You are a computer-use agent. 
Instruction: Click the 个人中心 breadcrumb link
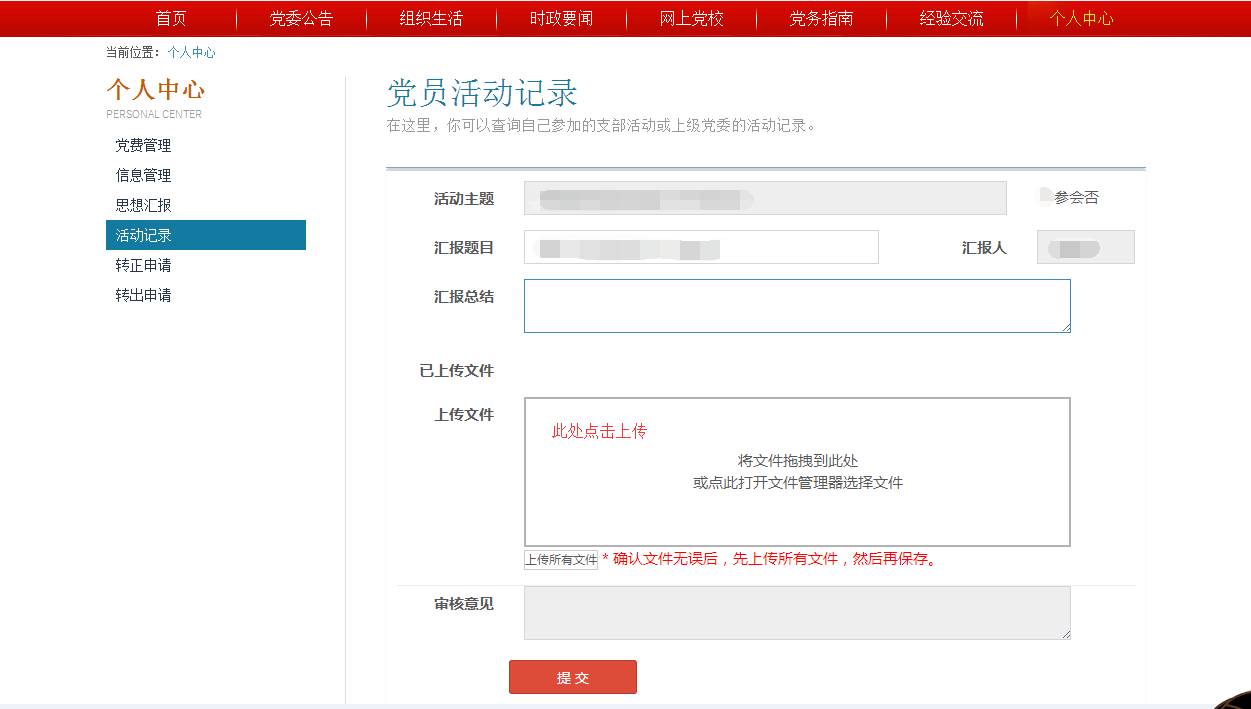(191, 52)
